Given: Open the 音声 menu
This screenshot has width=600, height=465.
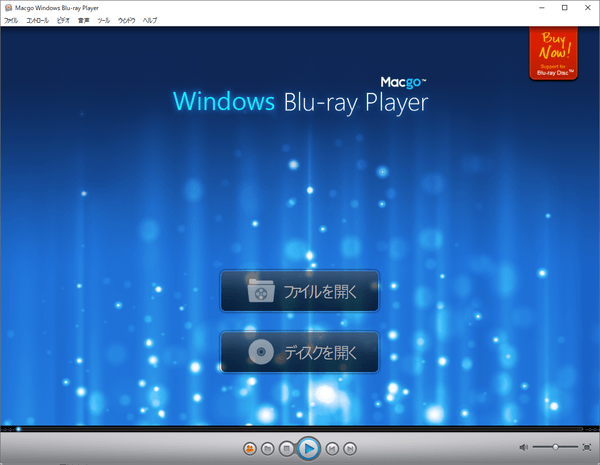Looking at the screenshot, I should [x=83, y=20].
